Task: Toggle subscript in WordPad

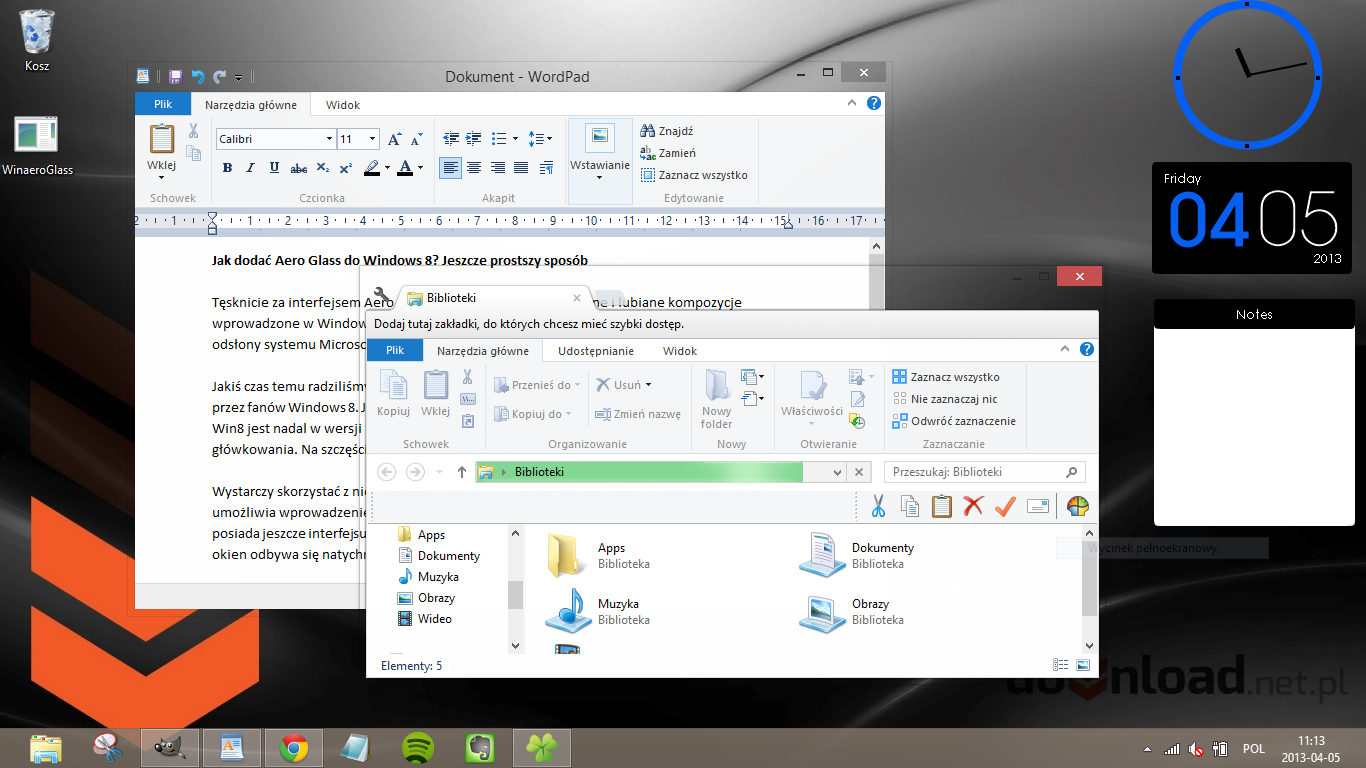Action: [322, 167]
